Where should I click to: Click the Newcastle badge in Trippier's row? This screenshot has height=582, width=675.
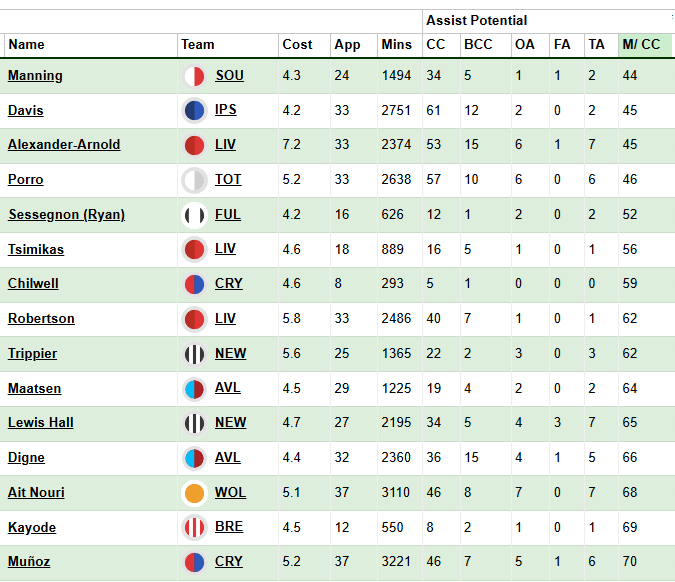point(195,354)
